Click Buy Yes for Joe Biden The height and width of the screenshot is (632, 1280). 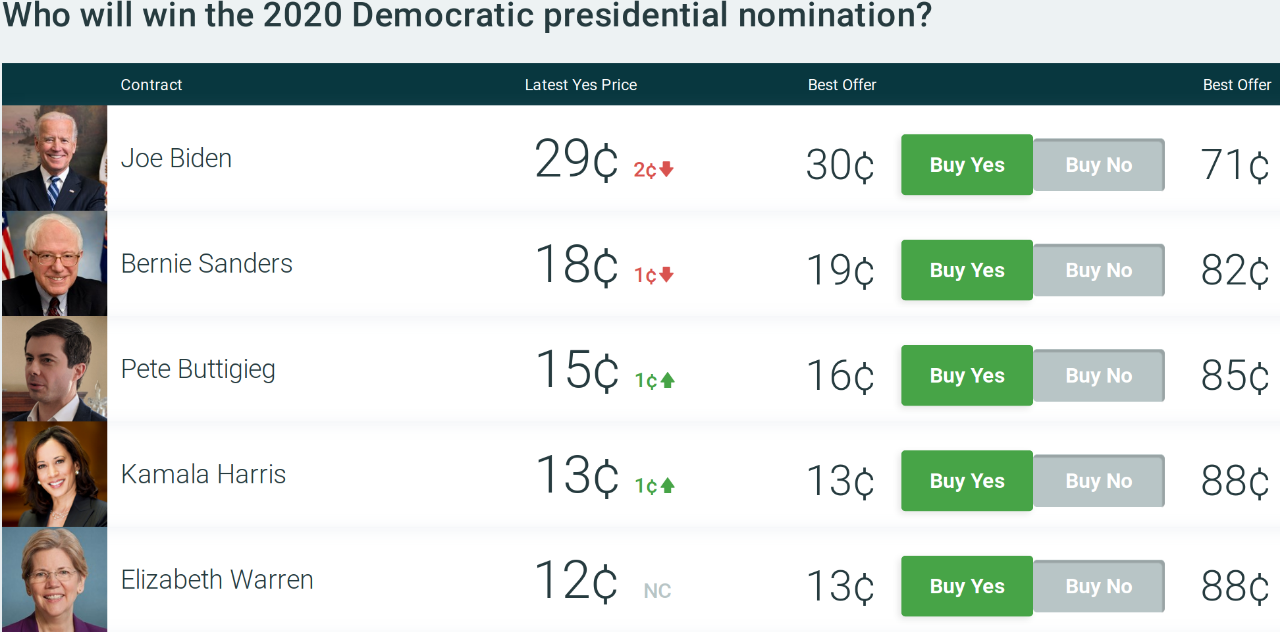[x=966, y=165]
